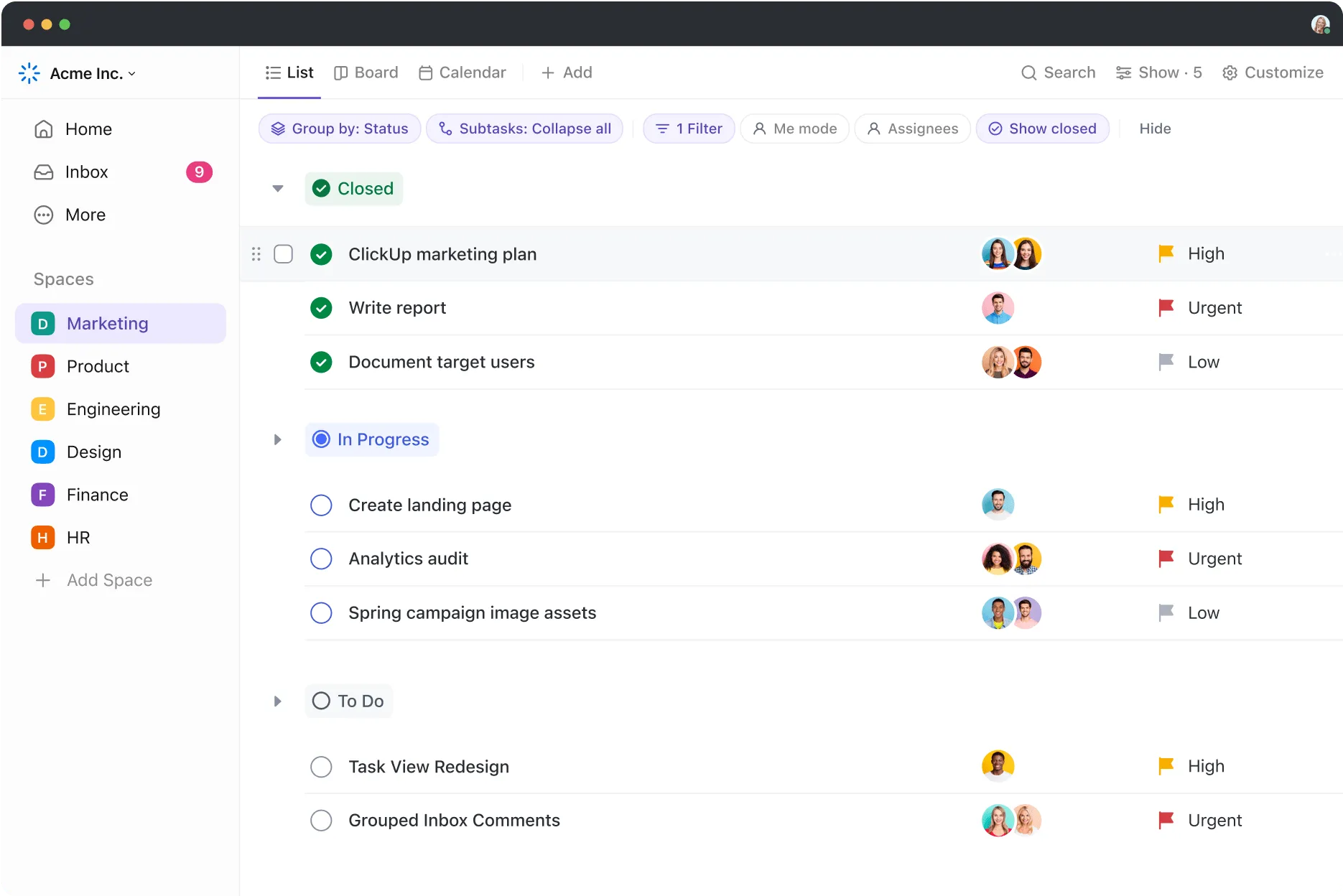Click the assignee avatar on Task View Redesign
This screenshot has width=1343, height=896.
pos(998,766)
